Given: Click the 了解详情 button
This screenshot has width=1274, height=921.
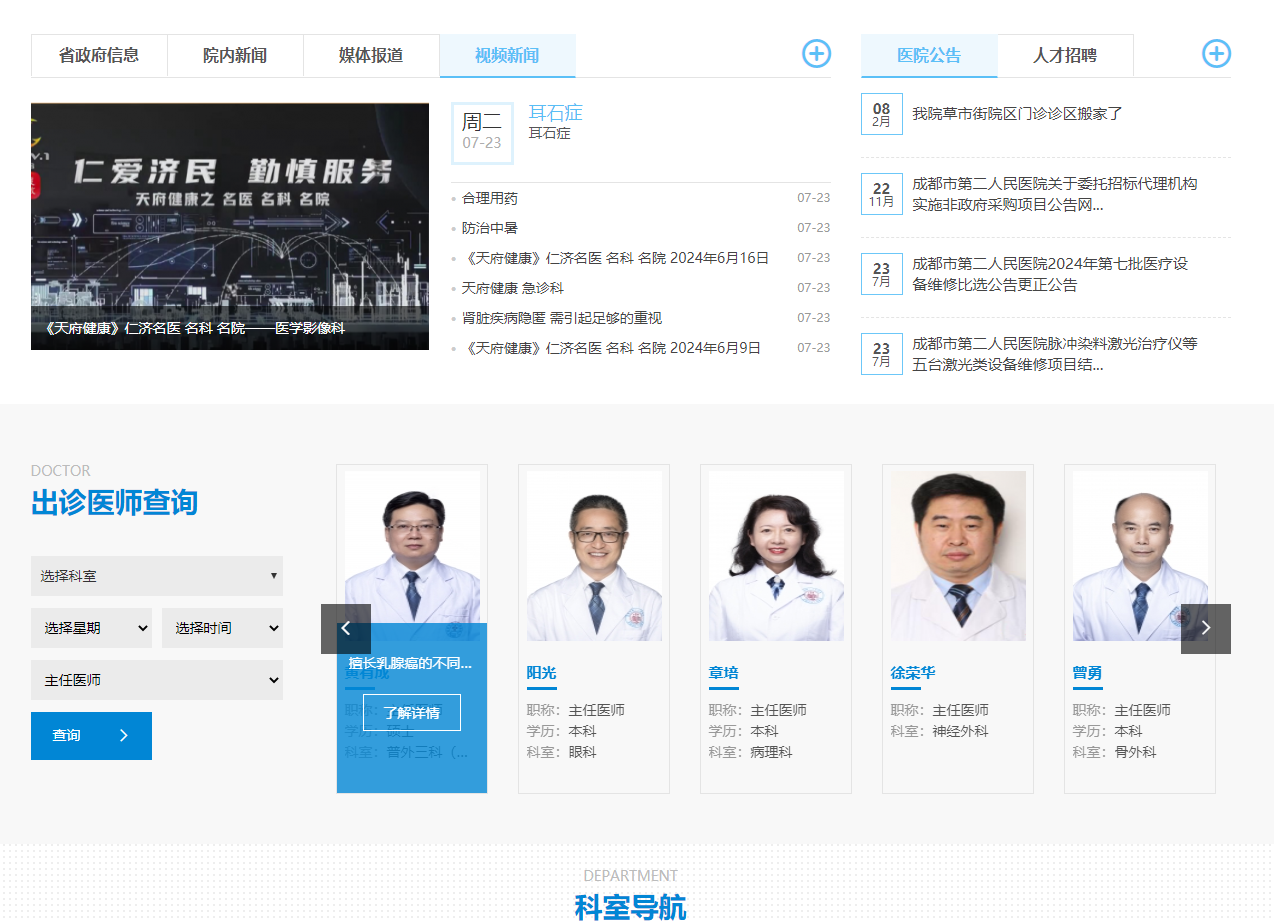Looking at the screenshot, I should (412, 713).
